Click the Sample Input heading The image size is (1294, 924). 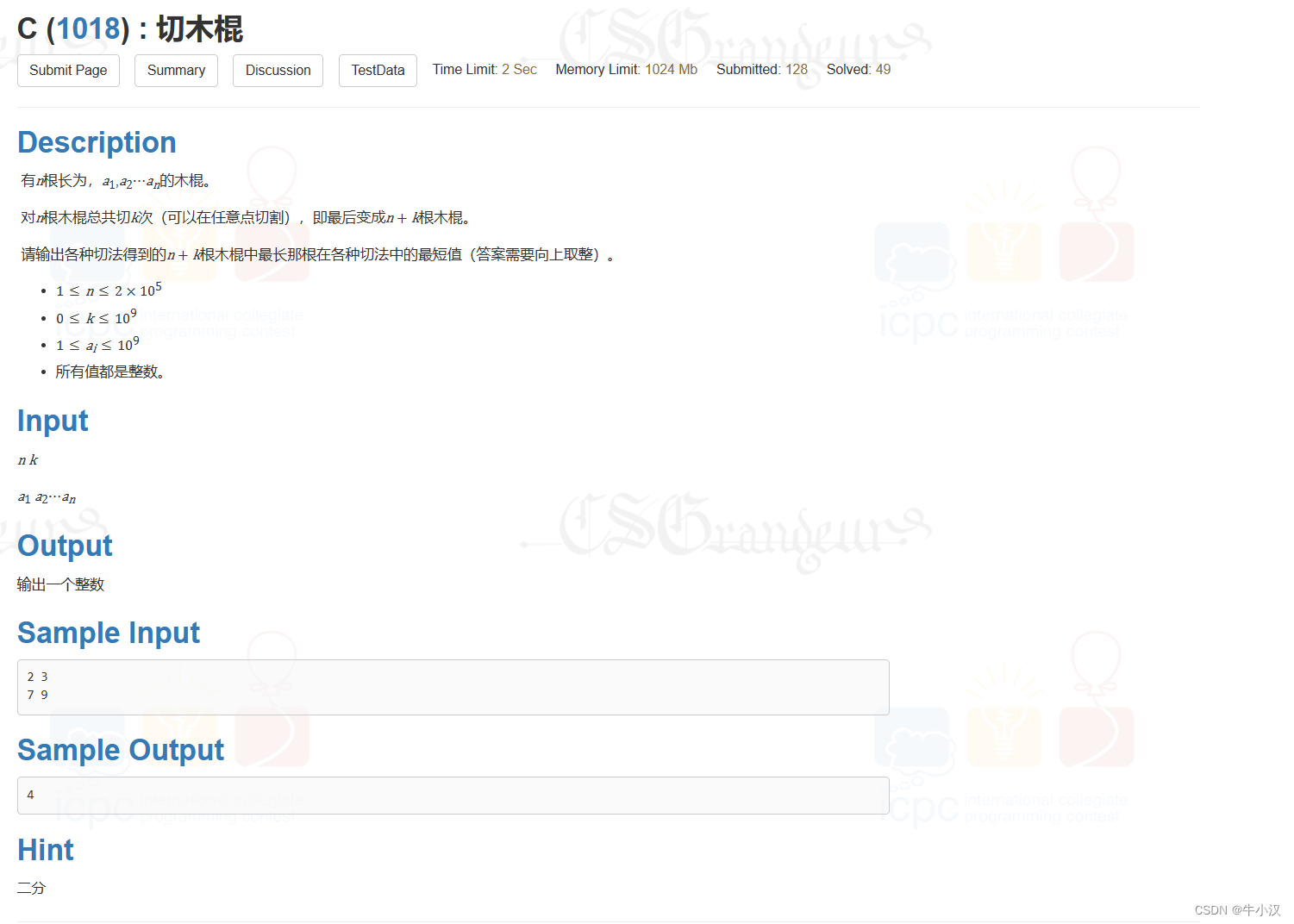[x=109, y=633]
